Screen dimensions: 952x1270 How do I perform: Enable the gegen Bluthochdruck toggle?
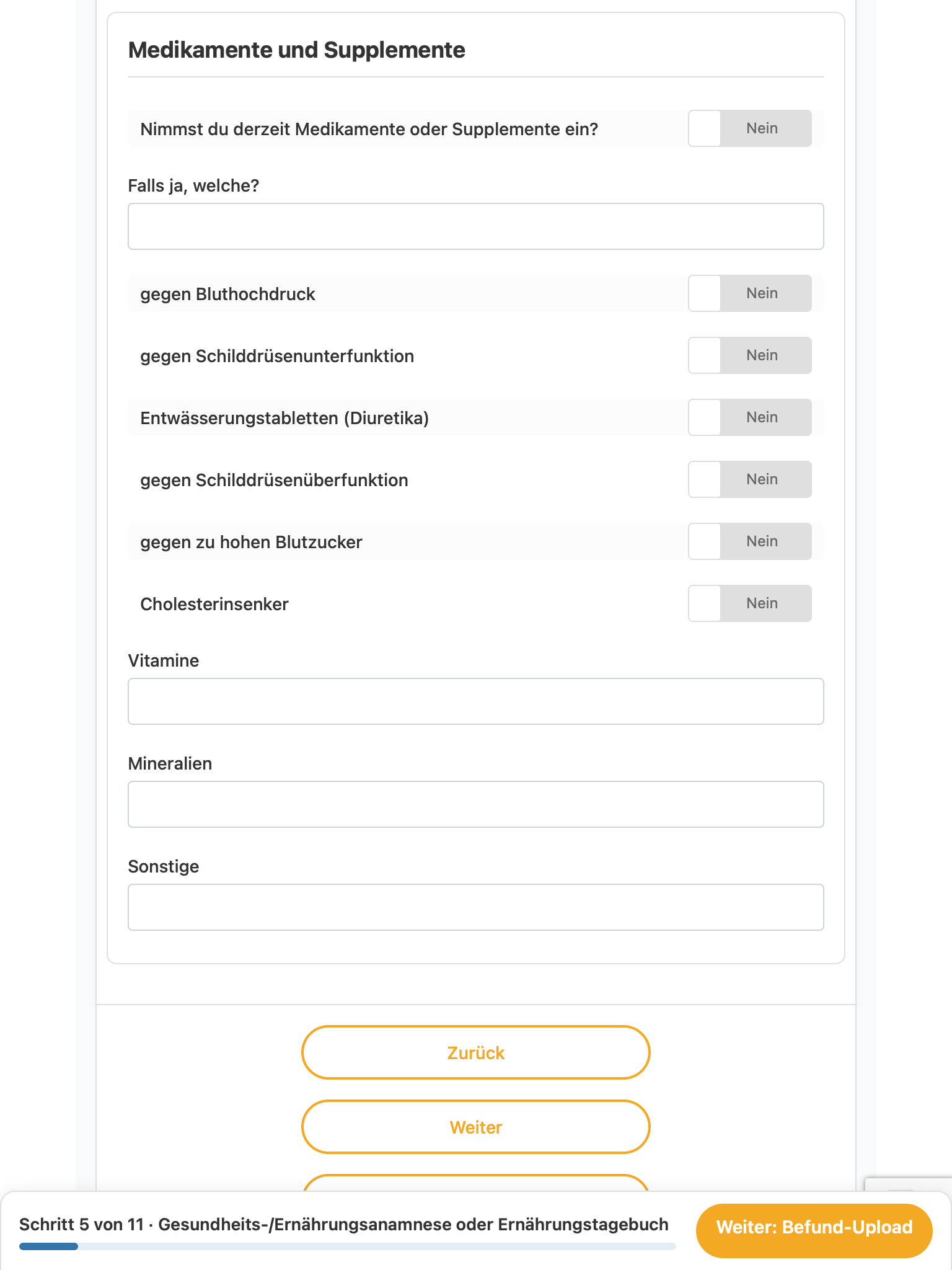click(x=749, y=293)
